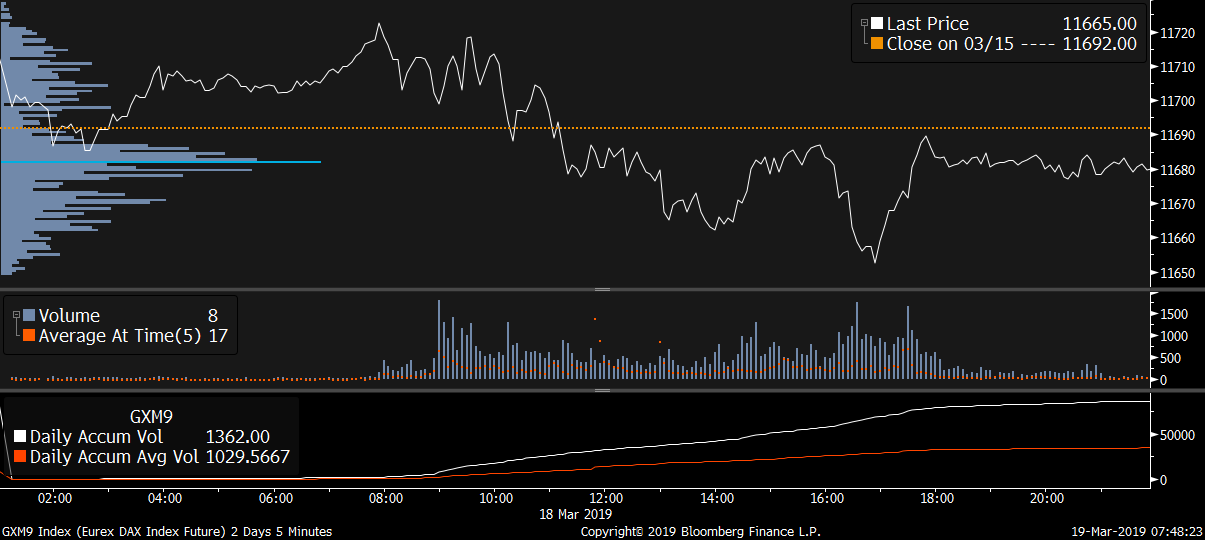Image resolution: width=1205 pixels, height=540 pixels.
Task: Click the 11700 price axis tick
Action: 1176,101
